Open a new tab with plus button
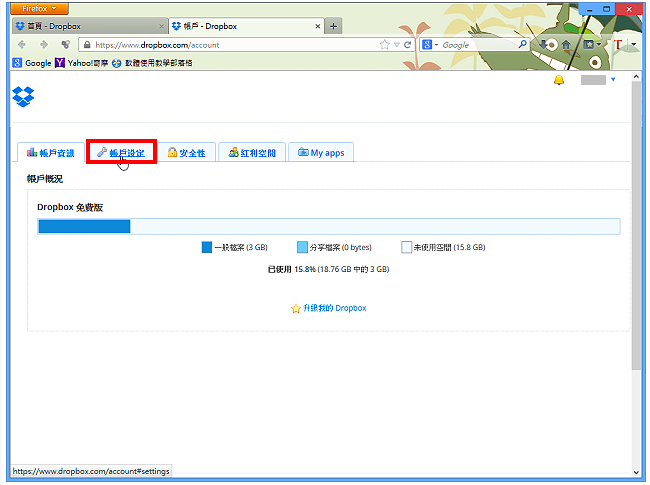This screenshot has width=650, height=485. (x=333, y=27)
